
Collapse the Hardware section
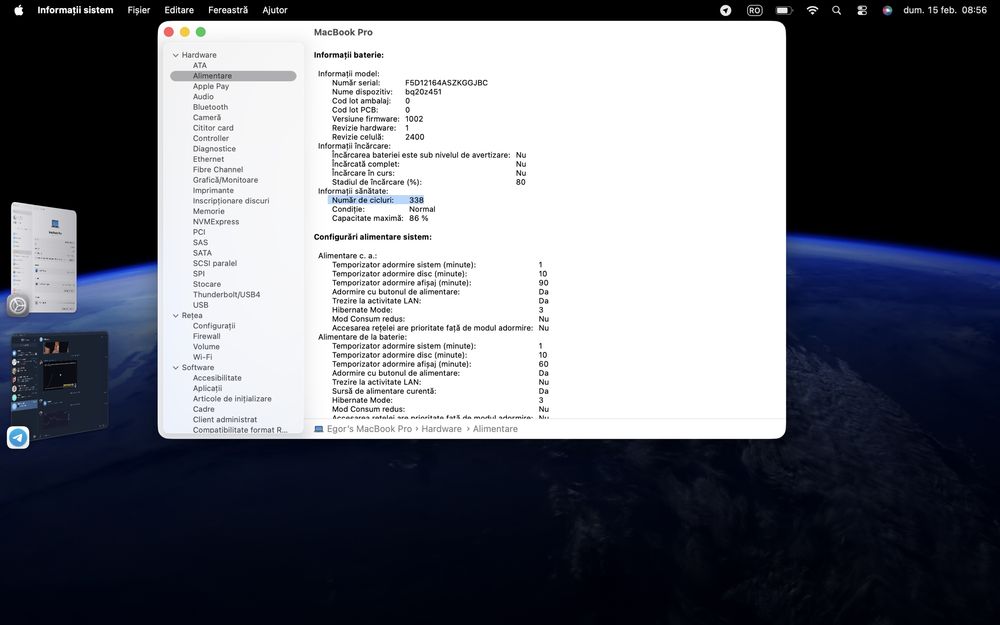point(175,55)
